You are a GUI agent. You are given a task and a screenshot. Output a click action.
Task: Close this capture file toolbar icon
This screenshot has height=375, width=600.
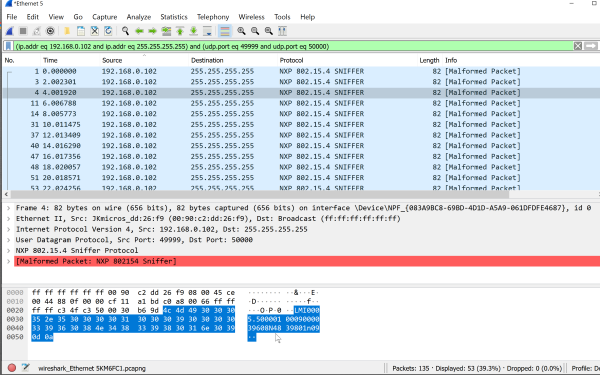pyautogui.click(x=95, y=31)
